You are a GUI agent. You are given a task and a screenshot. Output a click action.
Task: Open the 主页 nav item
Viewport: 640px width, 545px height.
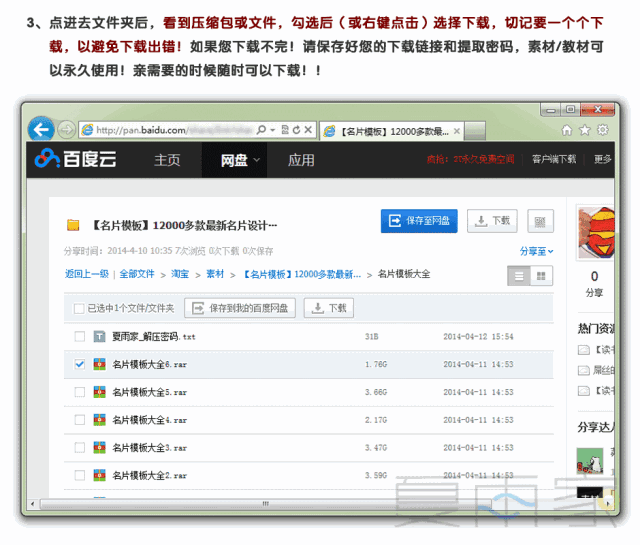coord(167,160)
